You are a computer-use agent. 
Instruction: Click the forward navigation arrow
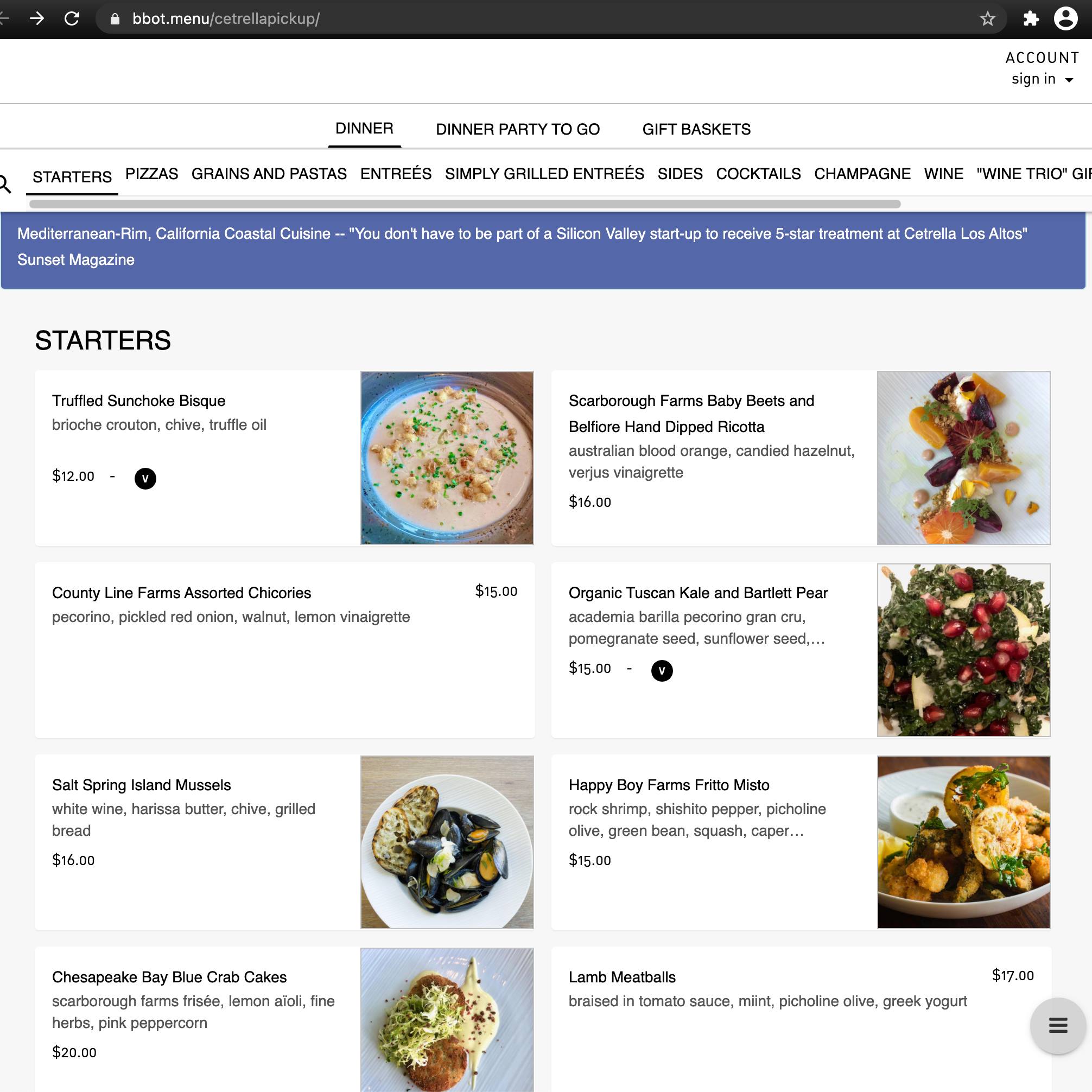click(x=37, y=18)
